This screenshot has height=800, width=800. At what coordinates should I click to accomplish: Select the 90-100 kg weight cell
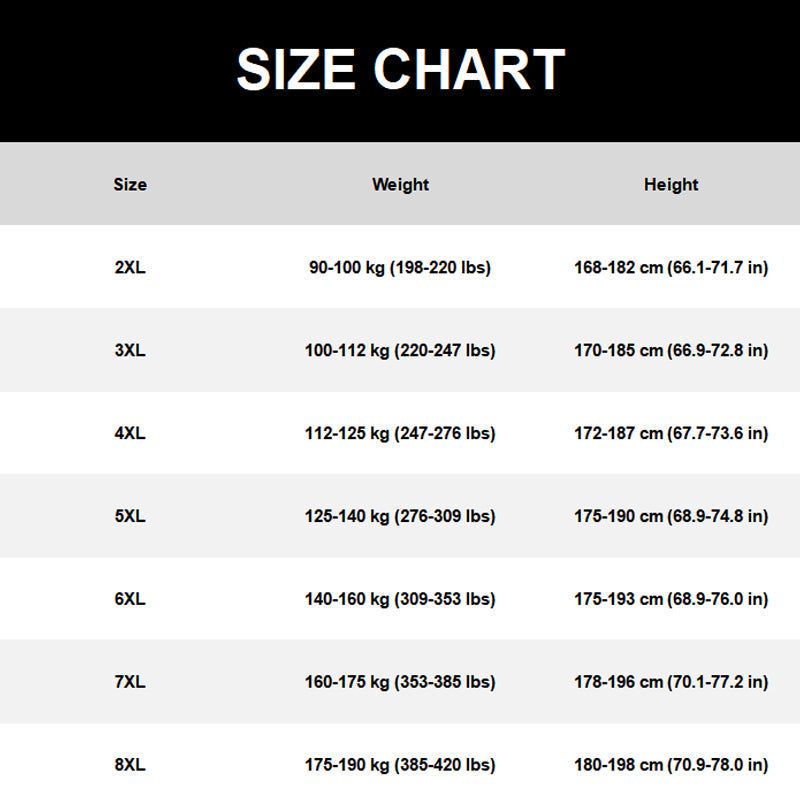[x=400, y=268]
